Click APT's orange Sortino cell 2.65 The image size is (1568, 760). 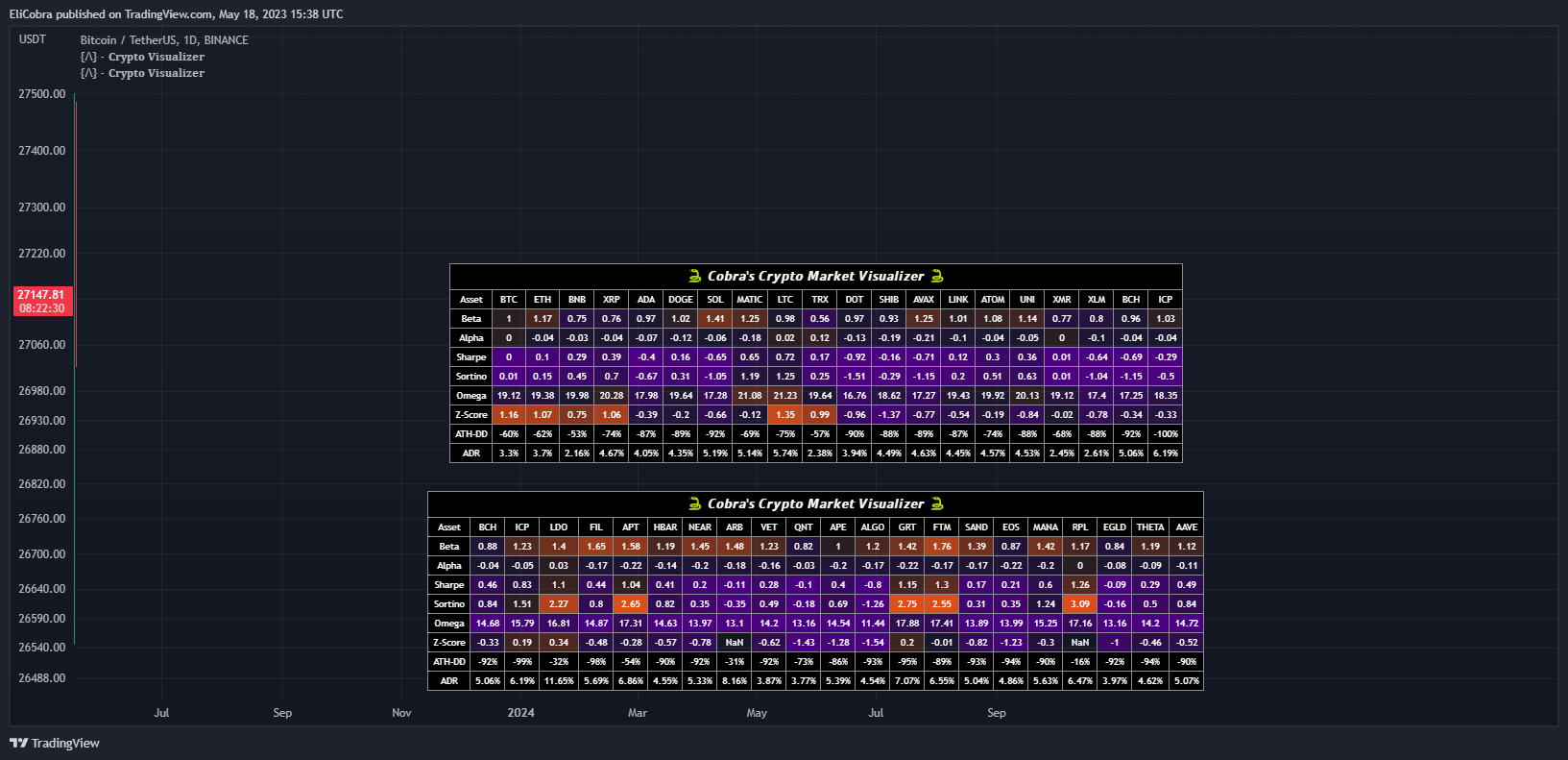coord(631,604)
